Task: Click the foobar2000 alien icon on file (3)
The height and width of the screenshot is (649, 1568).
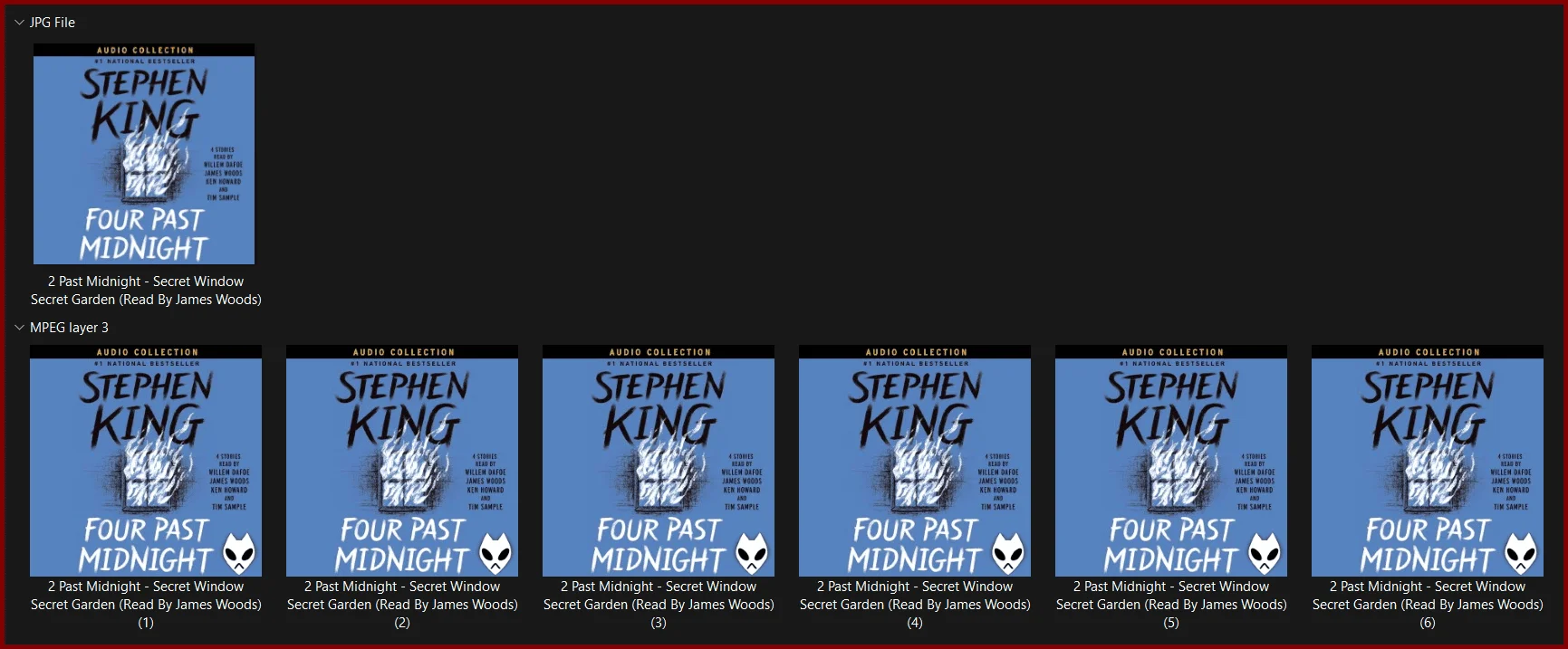Action: click(752, 553)
